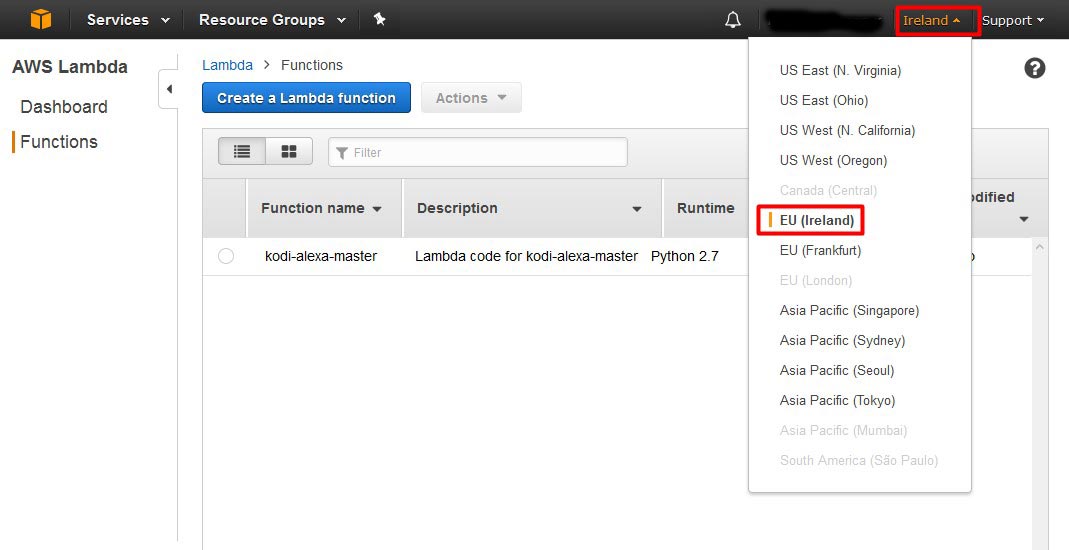Click the Lambda breadcrumb link
Image resolution: width=1069 pixels, height=550 pixels.
pyautogui.click(x=227, y=65)
